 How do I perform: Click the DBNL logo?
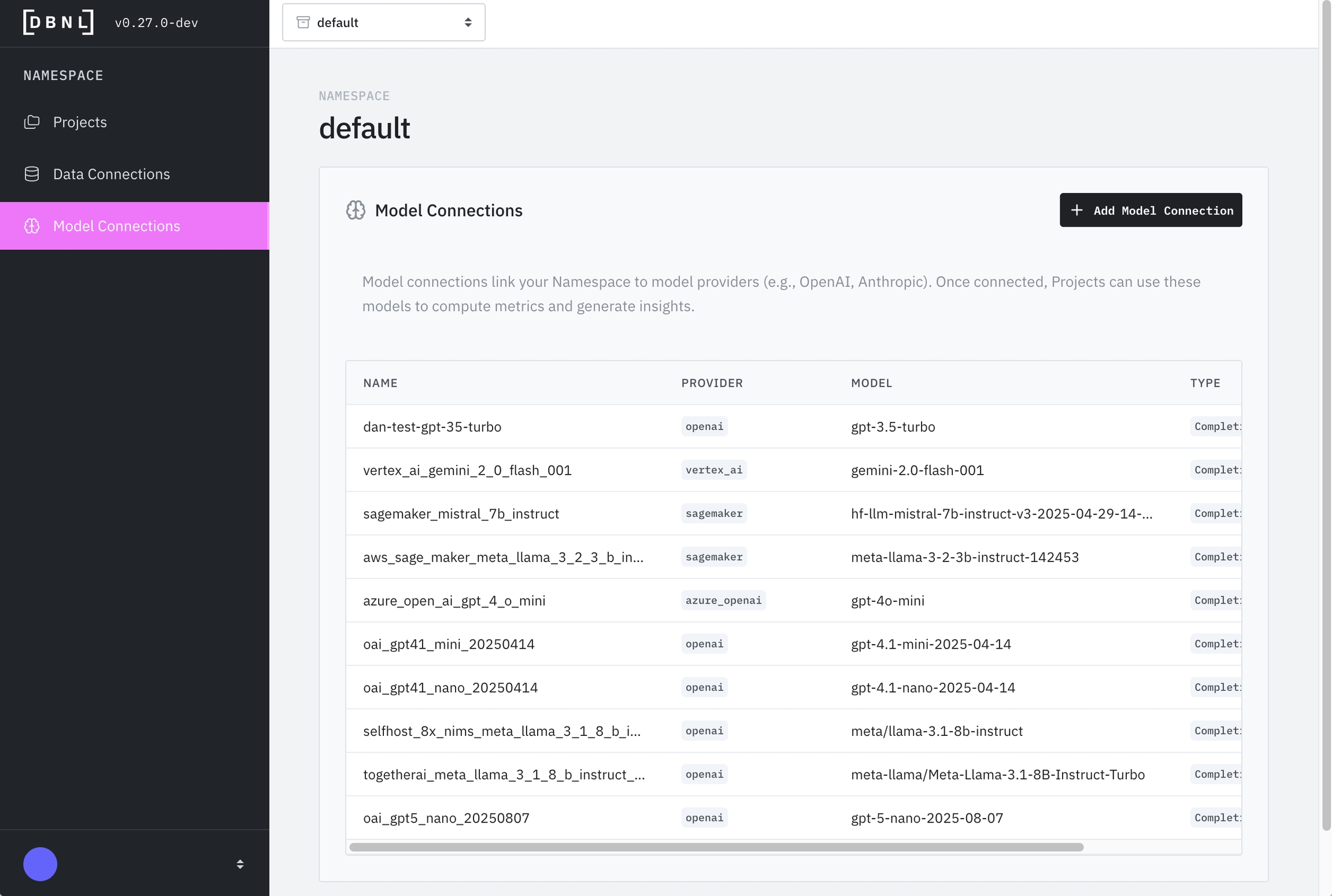click(58, 23)
